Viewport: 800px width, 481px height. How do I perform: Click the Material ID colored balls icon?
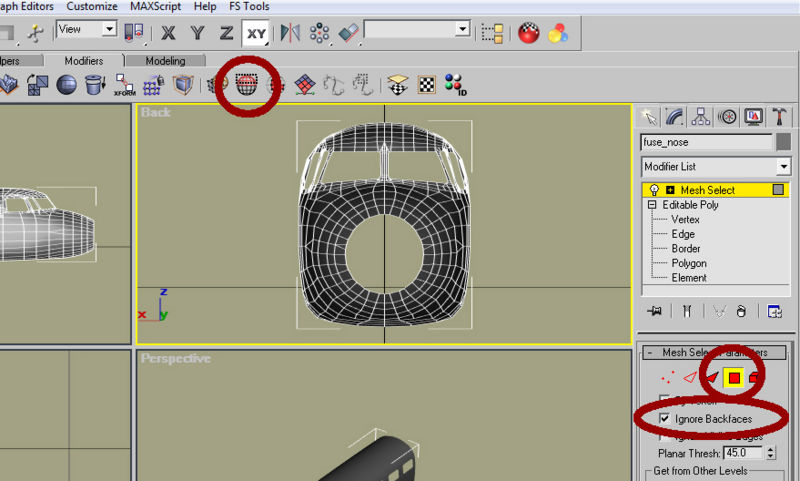click(455, 85)
